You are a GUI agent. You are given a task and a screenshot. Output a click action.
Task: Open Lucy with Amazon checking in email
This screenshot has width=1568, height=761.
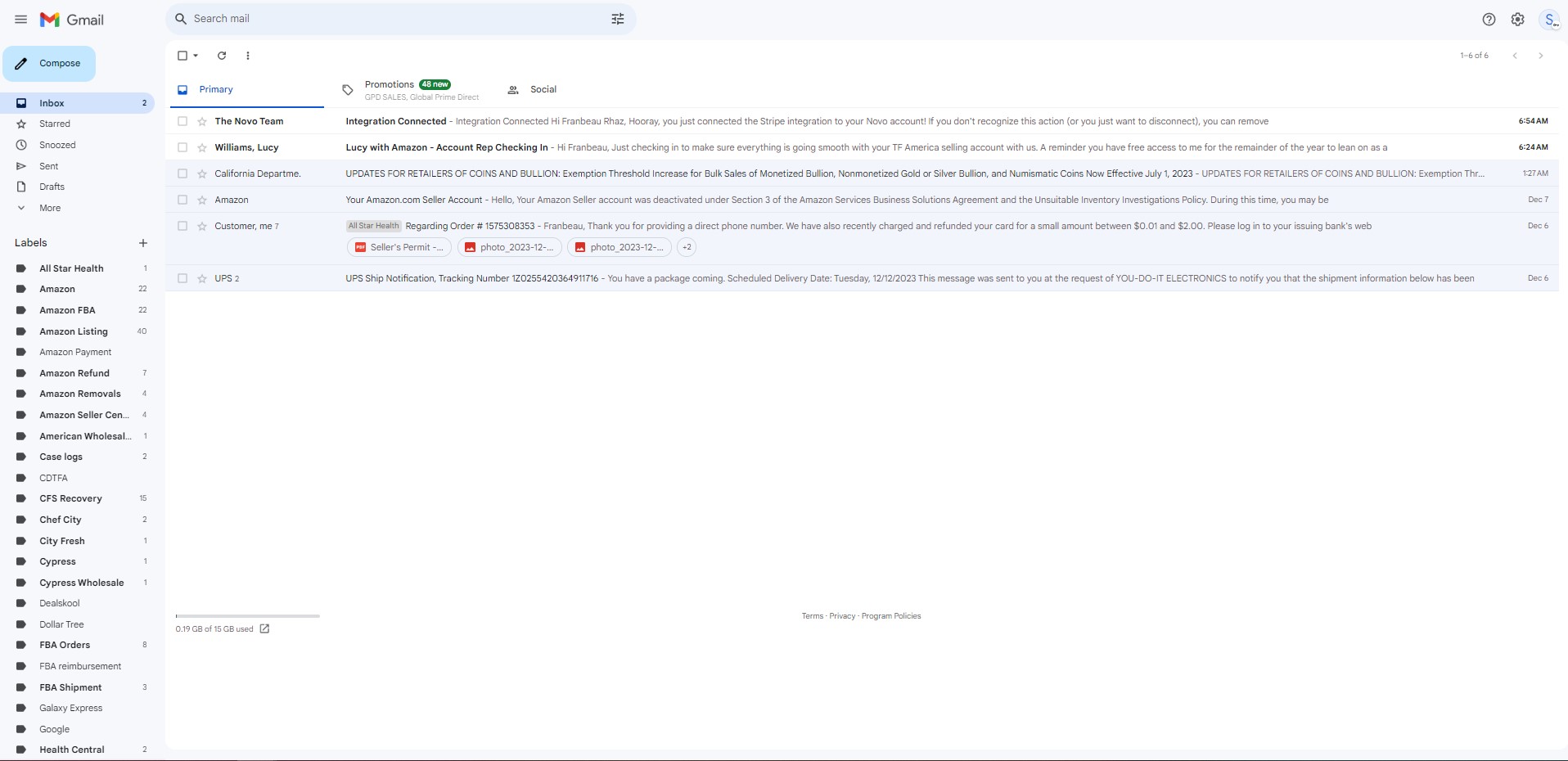pos(863,147)
